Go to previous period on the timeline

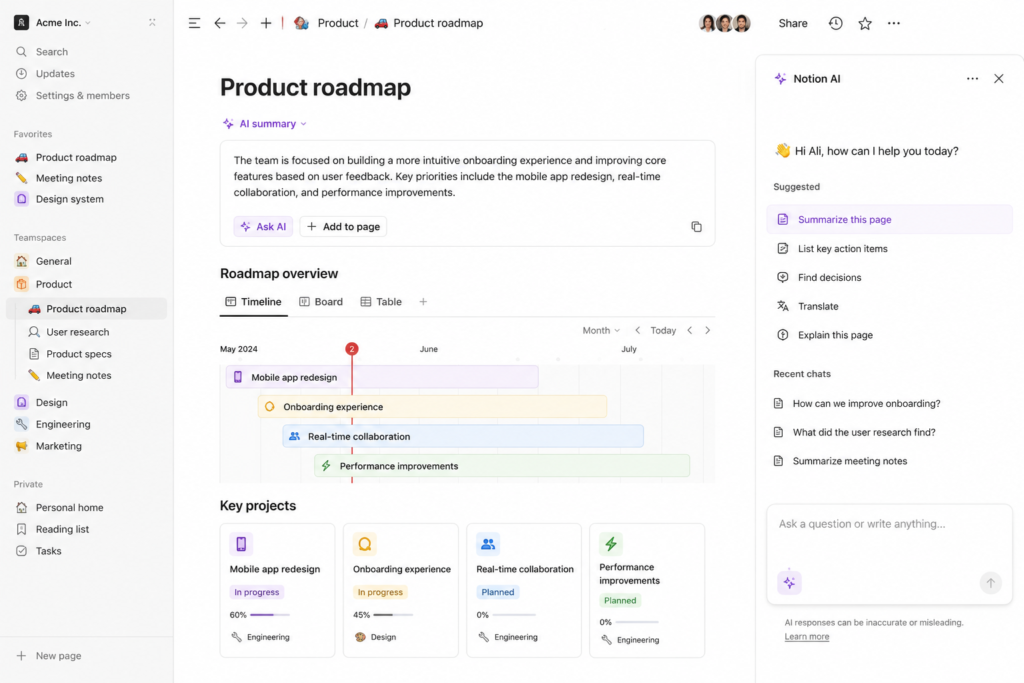(x=690, y=330)
